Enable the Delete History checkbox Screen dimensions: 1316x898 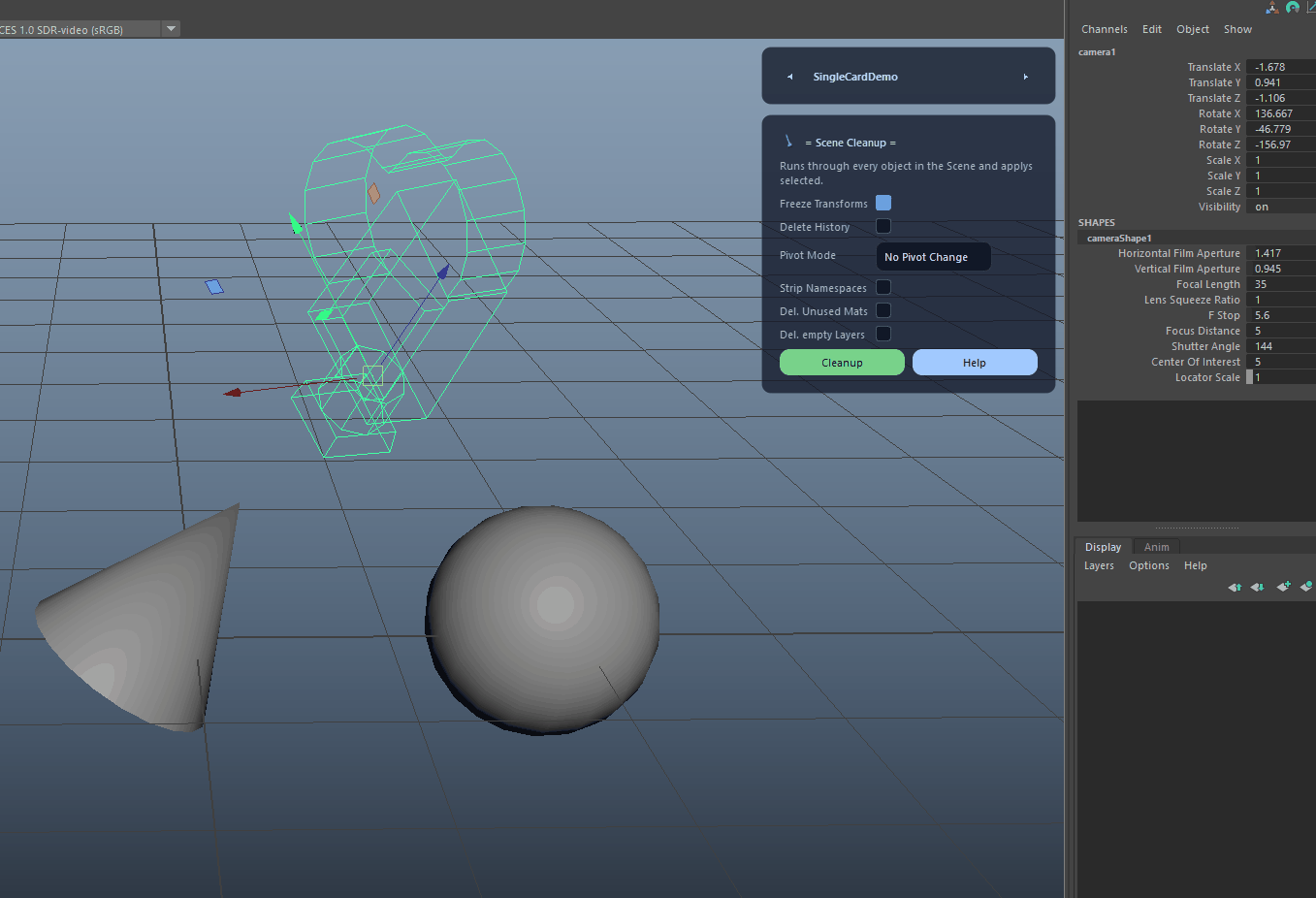[x=883, y=226]
